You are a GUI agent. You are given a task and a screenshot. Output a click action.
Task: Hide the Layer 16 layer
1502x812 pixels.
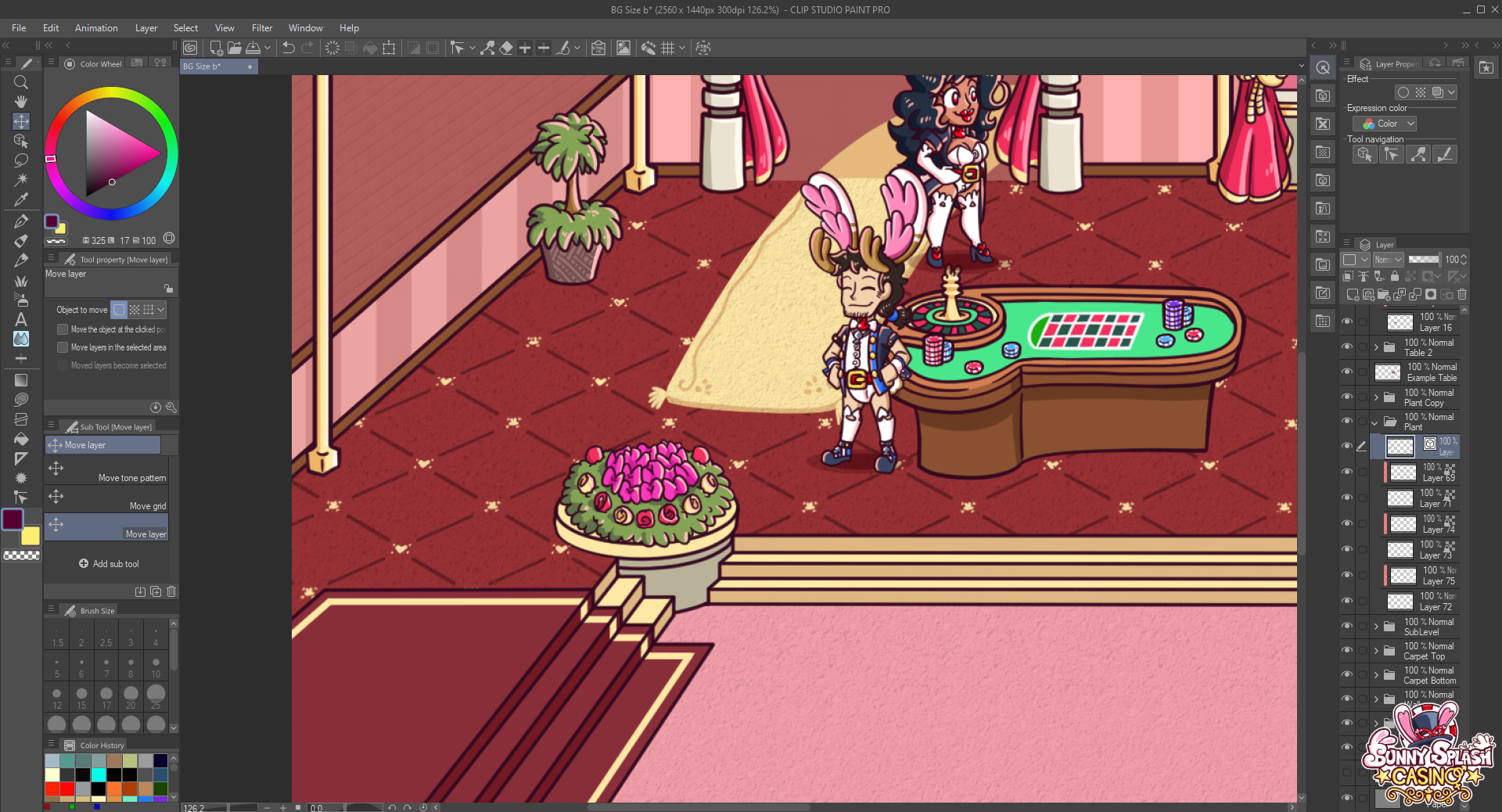coord(1347,322)
